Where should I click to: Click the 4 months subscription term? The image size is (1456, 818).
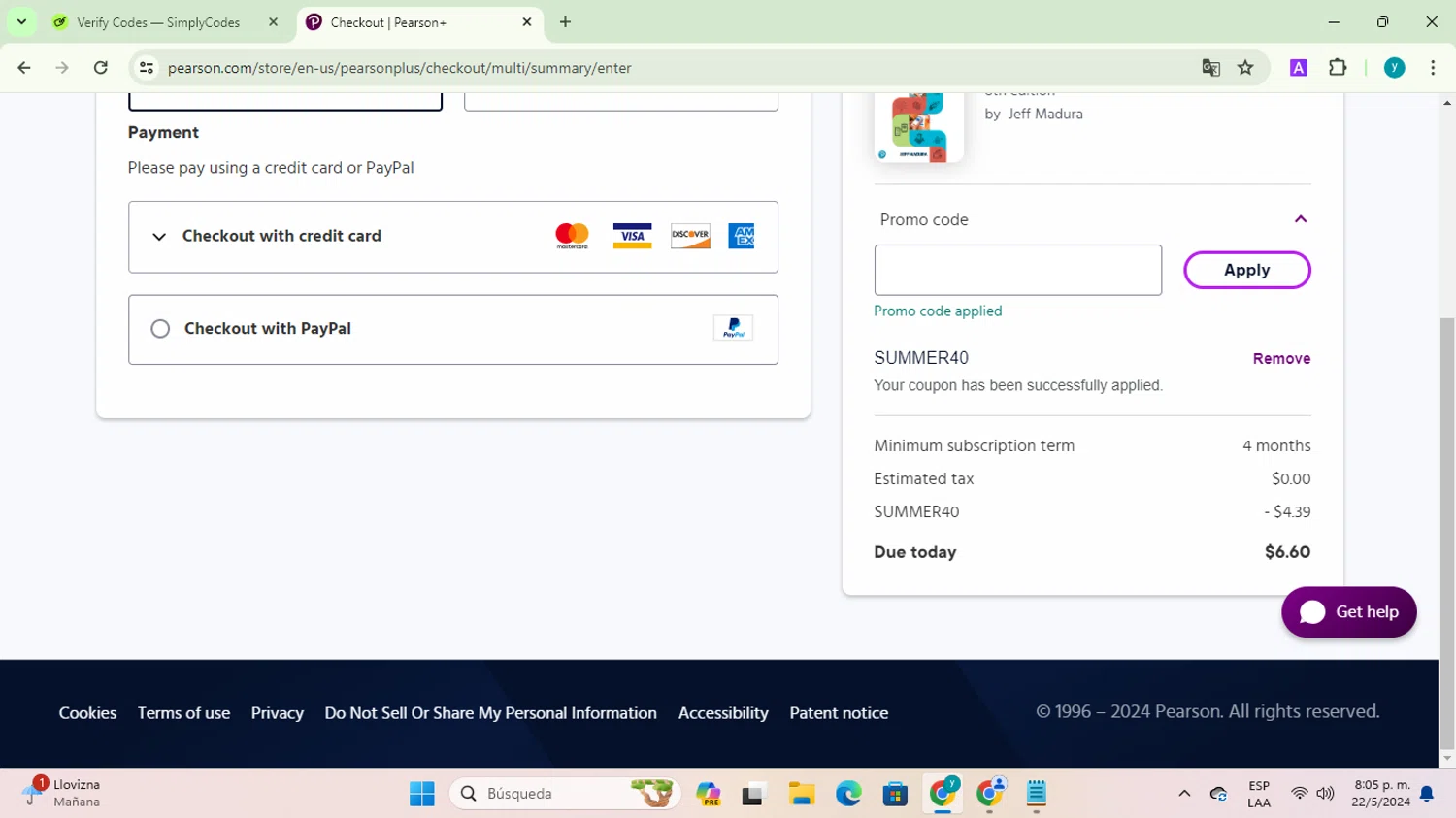[1276, 446]
